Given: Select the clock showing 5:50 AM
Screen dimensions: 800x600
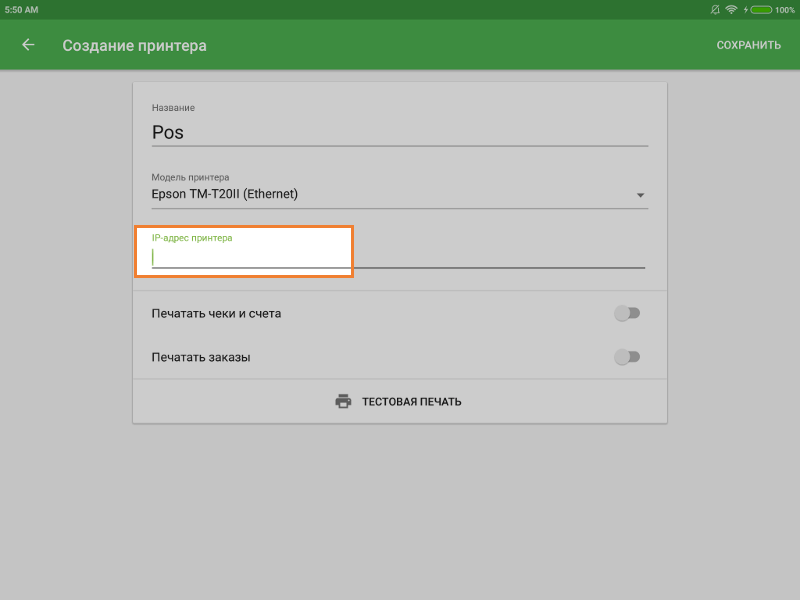Looking at the screenshot, I should [x=20, y=9].
